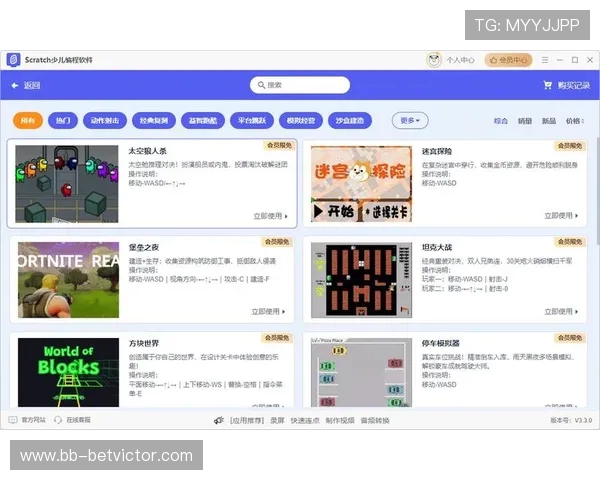Image resolution: width=600 pixels, height=480 pixels.
Task: Filter by 动作射击 category
Action: (x=105, y=121)
